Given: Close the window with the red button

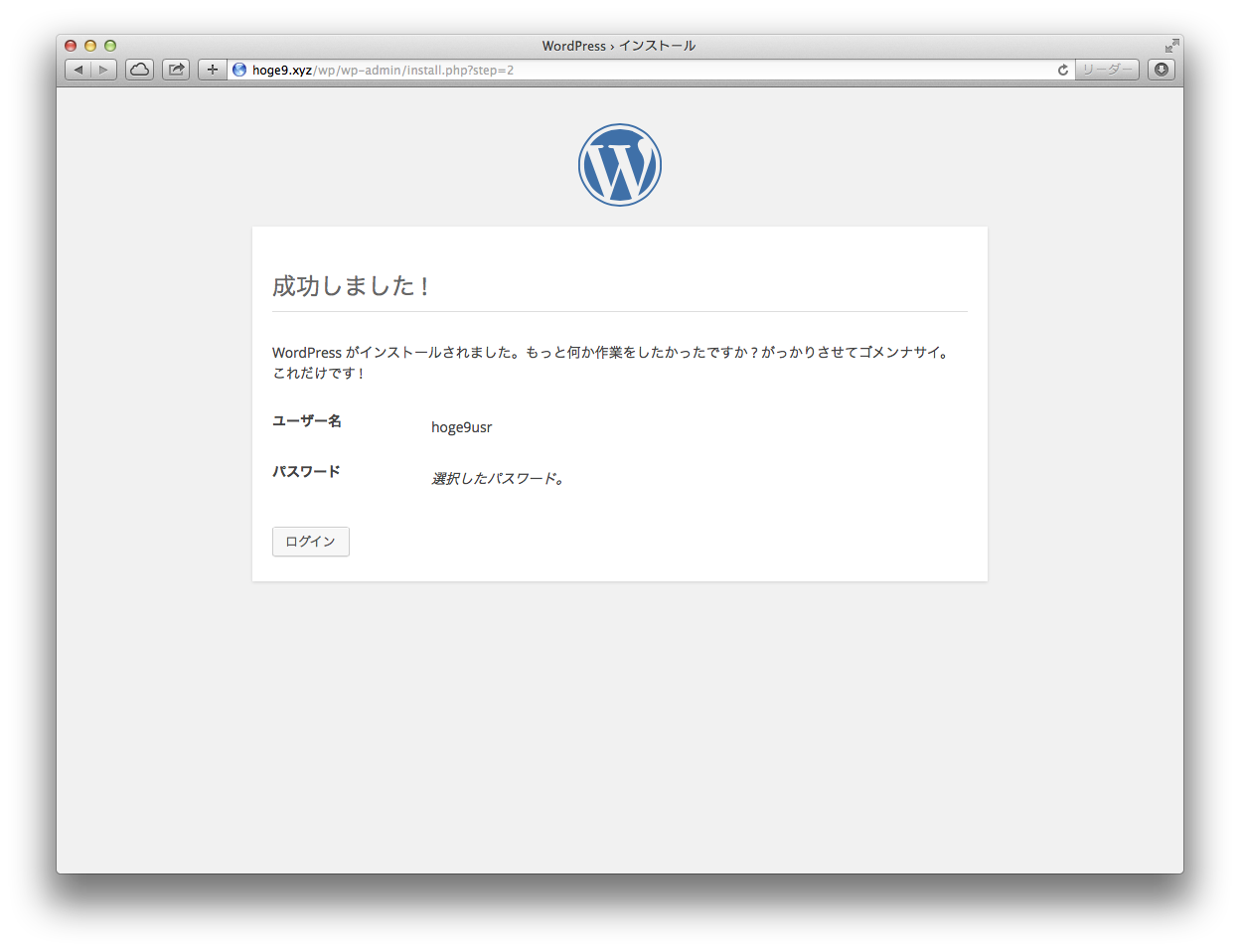Looking at the screenshot, I should click(71, 46).
